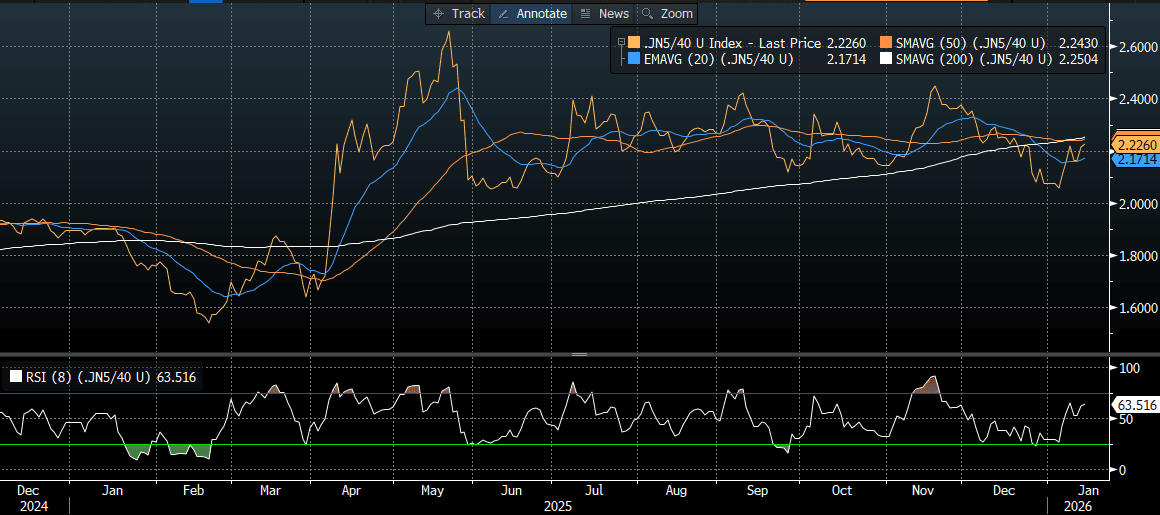Viewport: 1160px width, 515px height.
Task: Click the 63.516 RSI value tag
Action: [1136, 405]
